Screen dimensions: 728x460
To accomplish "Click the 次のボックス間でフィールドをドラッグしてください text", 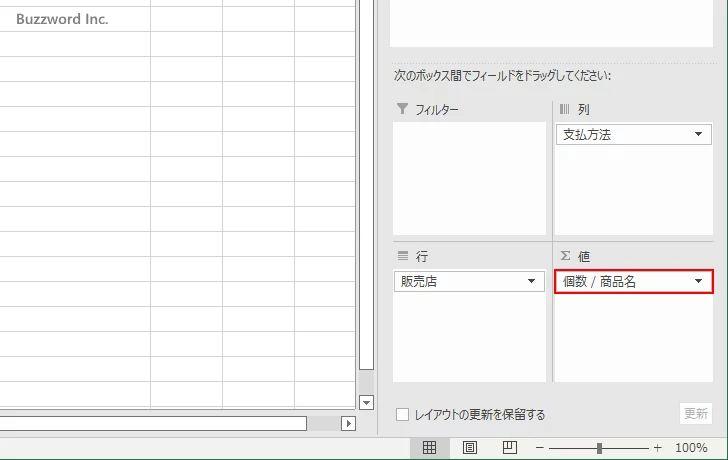I will coord(502,76).
